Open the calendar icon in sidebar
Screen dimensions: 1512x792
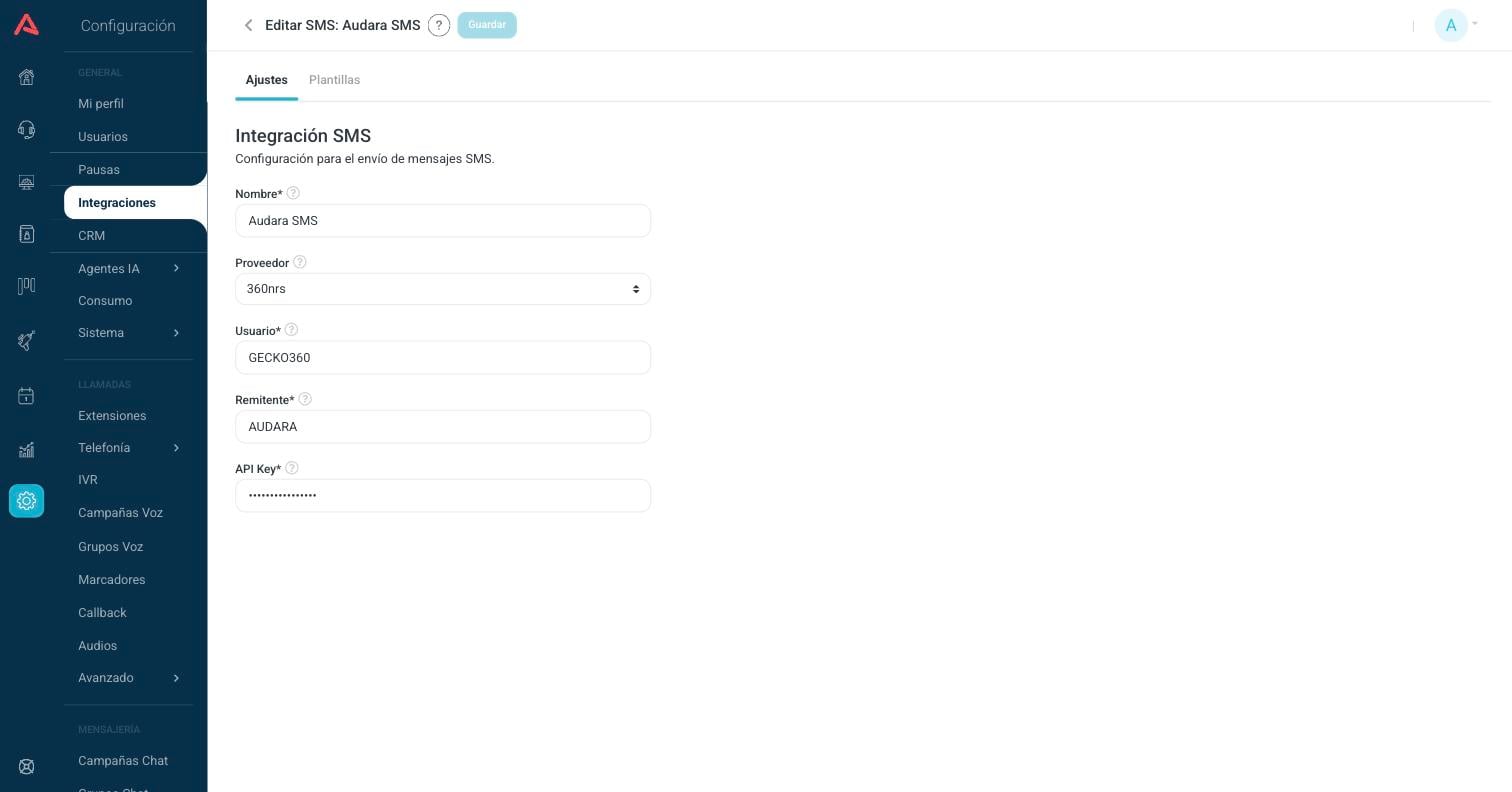pos(27,396)
